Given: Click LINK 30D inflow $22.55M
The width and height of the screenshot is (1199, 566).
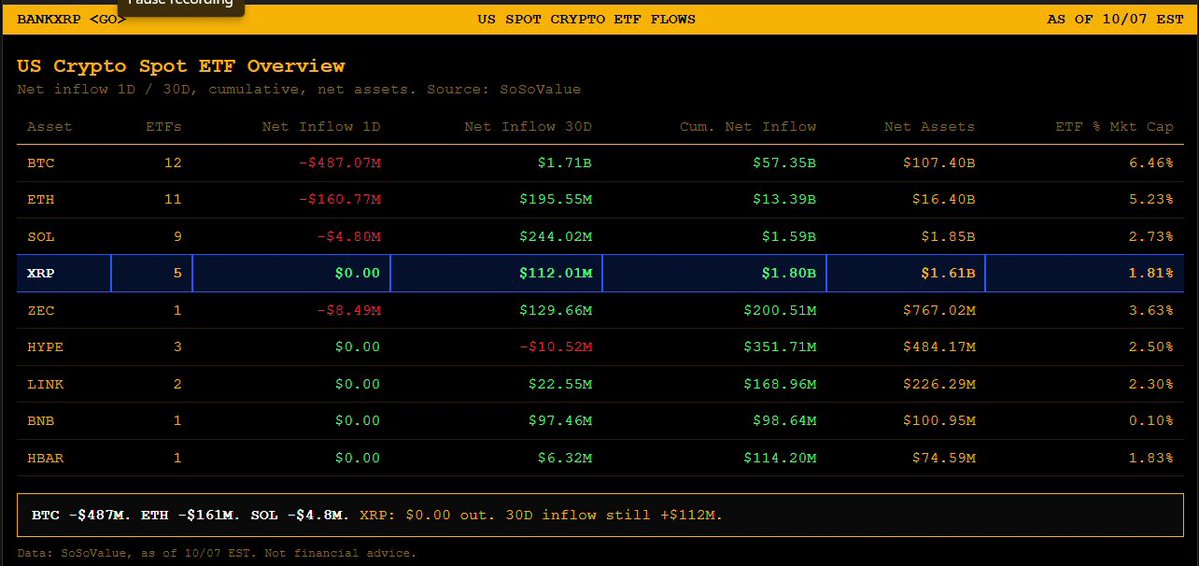Looking at the screenshot, I should pyautogui.click(x=561, y=383).
